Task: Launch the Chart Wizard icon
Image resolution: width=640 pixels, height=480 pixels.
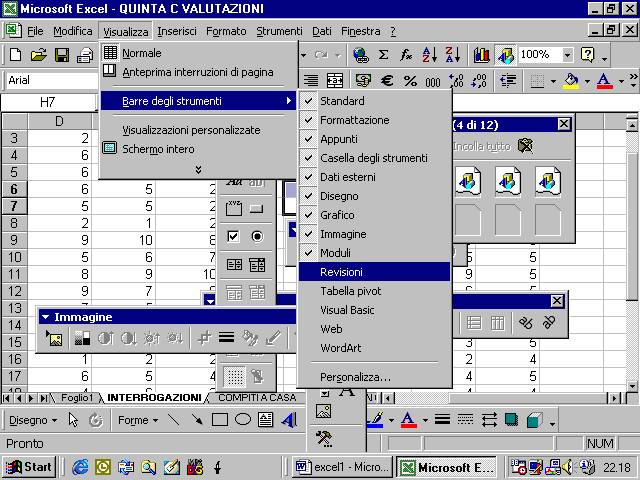Action: (482, 55)
